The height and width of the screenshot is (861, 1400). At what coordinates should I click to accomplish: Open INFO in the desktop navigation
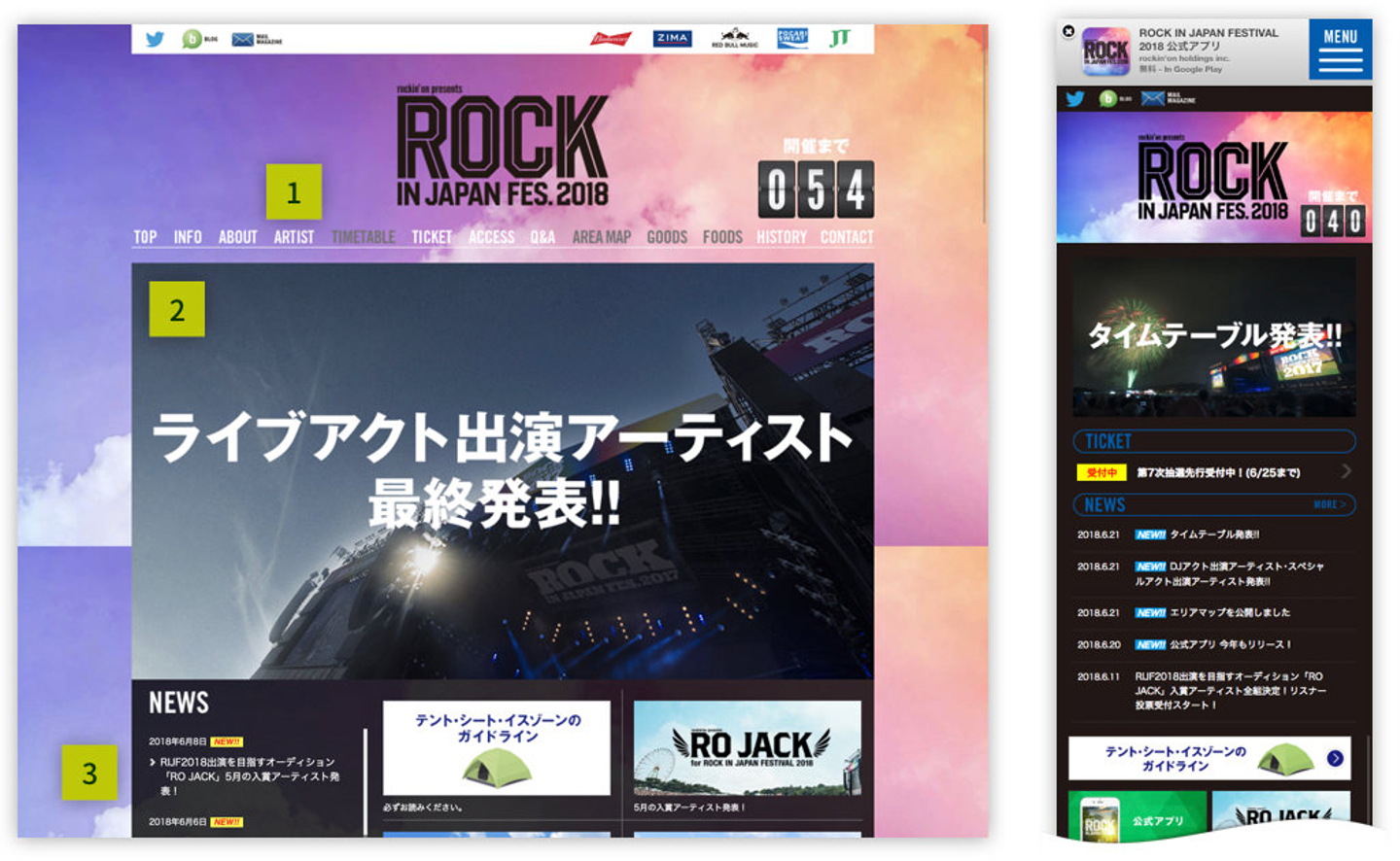(x=188, y=237)
